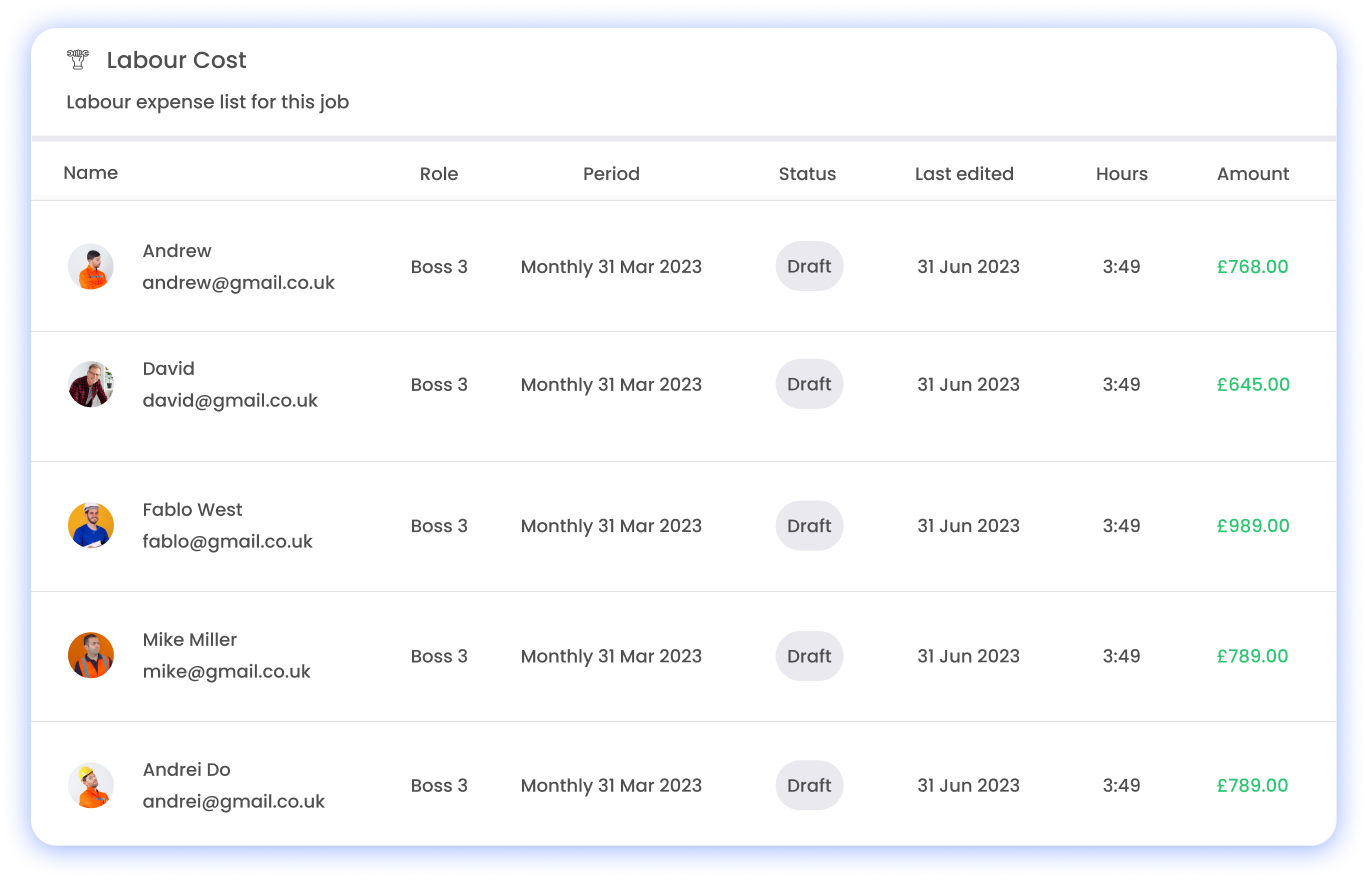The image size is (1367, 880).
Task: Click the Draft status badge for Andrew
Action: pos(809,267)
